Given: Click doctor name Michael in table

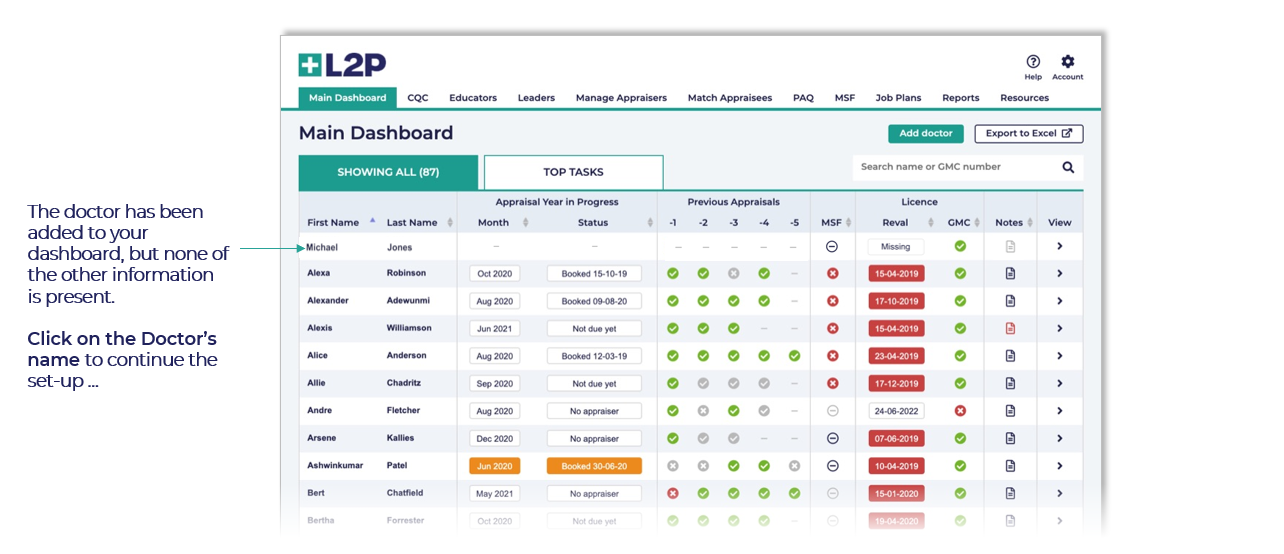Looking at the screenshot, I should (x=323, y=247).
